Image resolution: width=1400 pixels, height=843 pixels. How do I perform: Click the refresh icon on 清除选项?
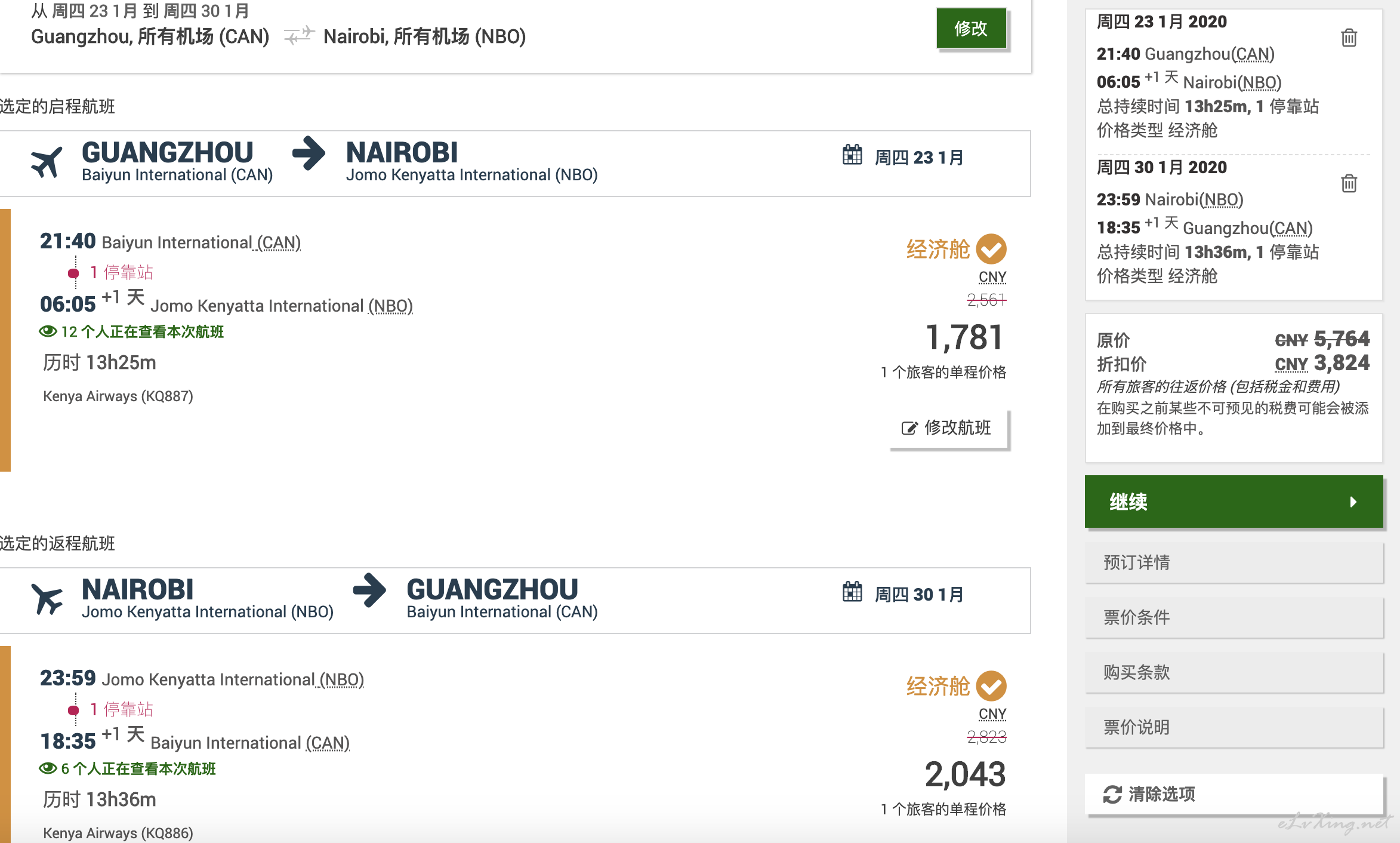click(x=1112, y=795)
